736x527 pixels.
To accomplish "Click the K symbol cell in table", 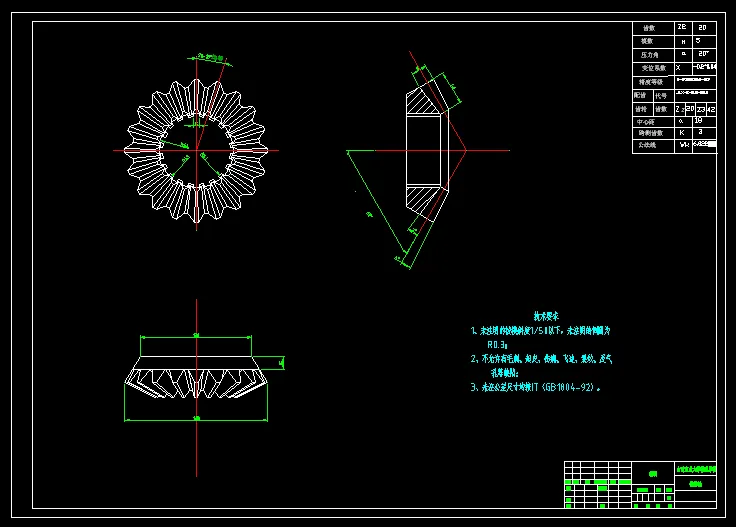I will point(683,133).
